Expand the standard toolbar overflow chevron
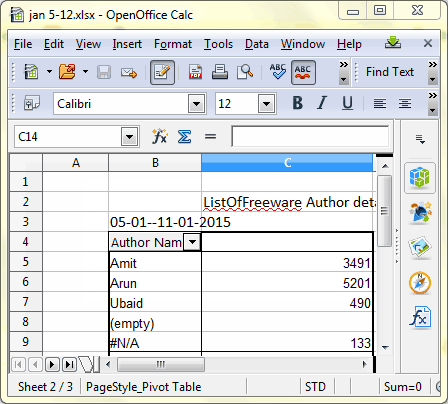This screenshot has height=404, width=448. [343, 72]
